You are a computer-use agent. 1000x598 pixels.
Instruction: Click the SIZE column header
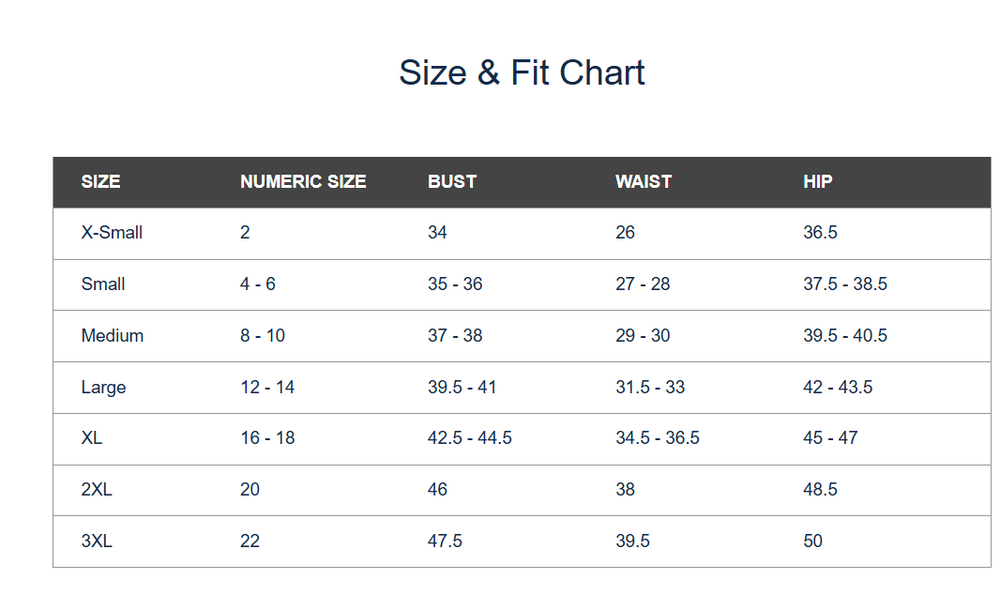(x=100, y=182)
